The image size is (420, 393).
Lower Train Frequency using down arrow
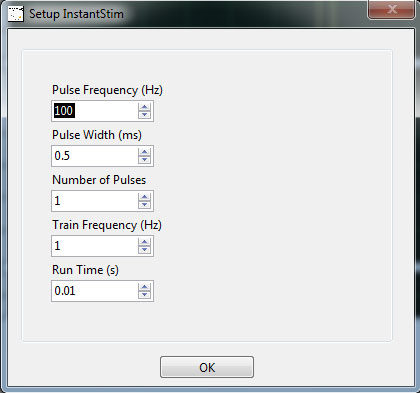(x=144, y=250)
